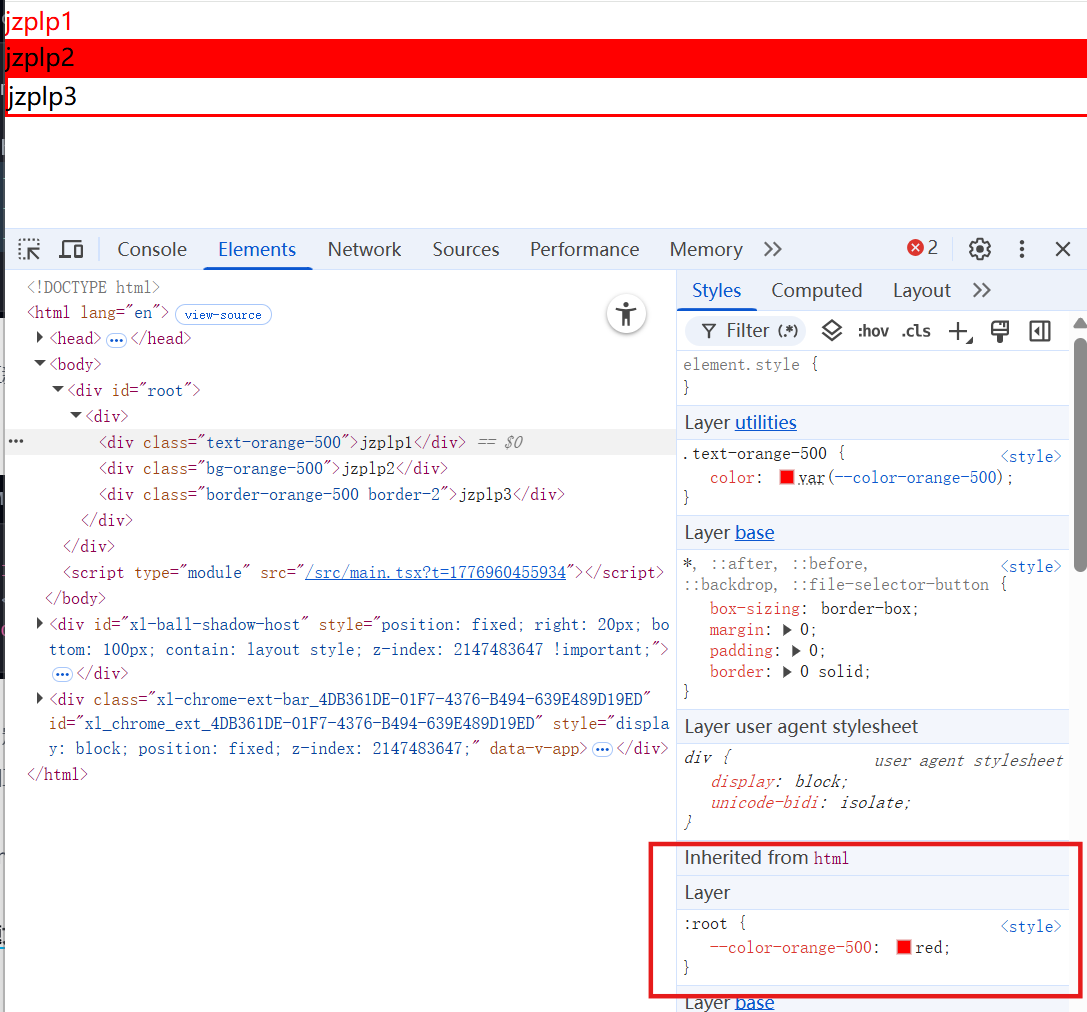Screen dimensions: 1087x1012
Task: Click the jzplp1 text on the page
Action: click(38, 21)
